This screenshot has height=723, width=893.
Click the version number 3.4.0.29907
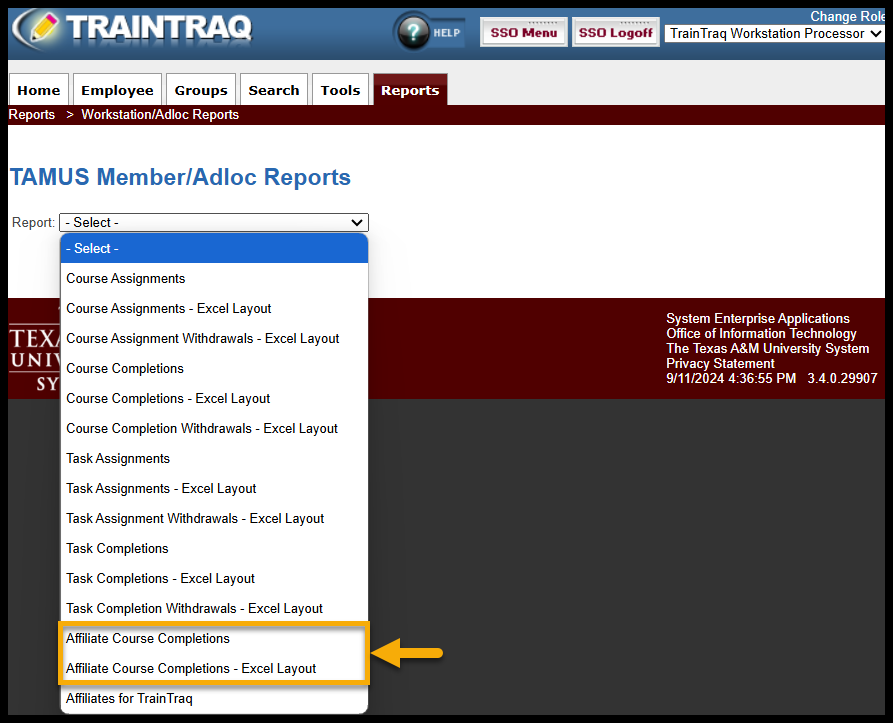[842, 379]
